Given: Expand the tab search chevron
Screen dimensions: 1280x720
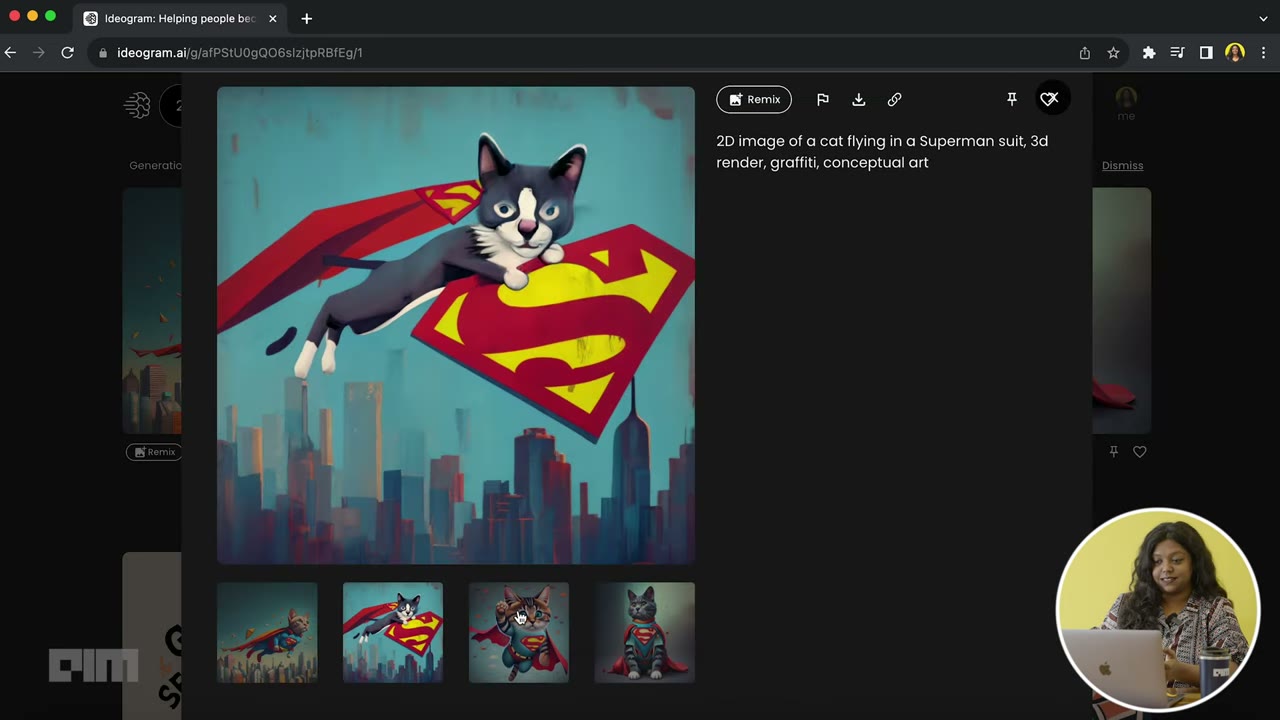Looking at the screenshot, I should [x=1263, y=19].
